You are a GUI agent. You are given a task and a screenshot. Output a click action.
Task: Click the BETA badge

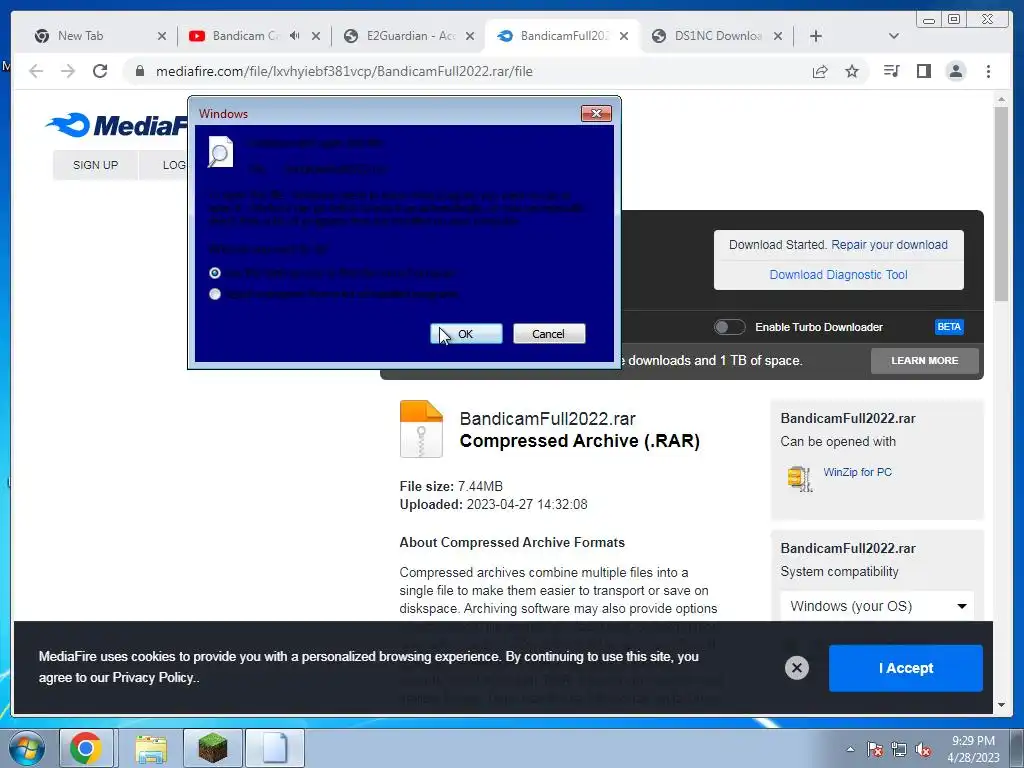949,327
